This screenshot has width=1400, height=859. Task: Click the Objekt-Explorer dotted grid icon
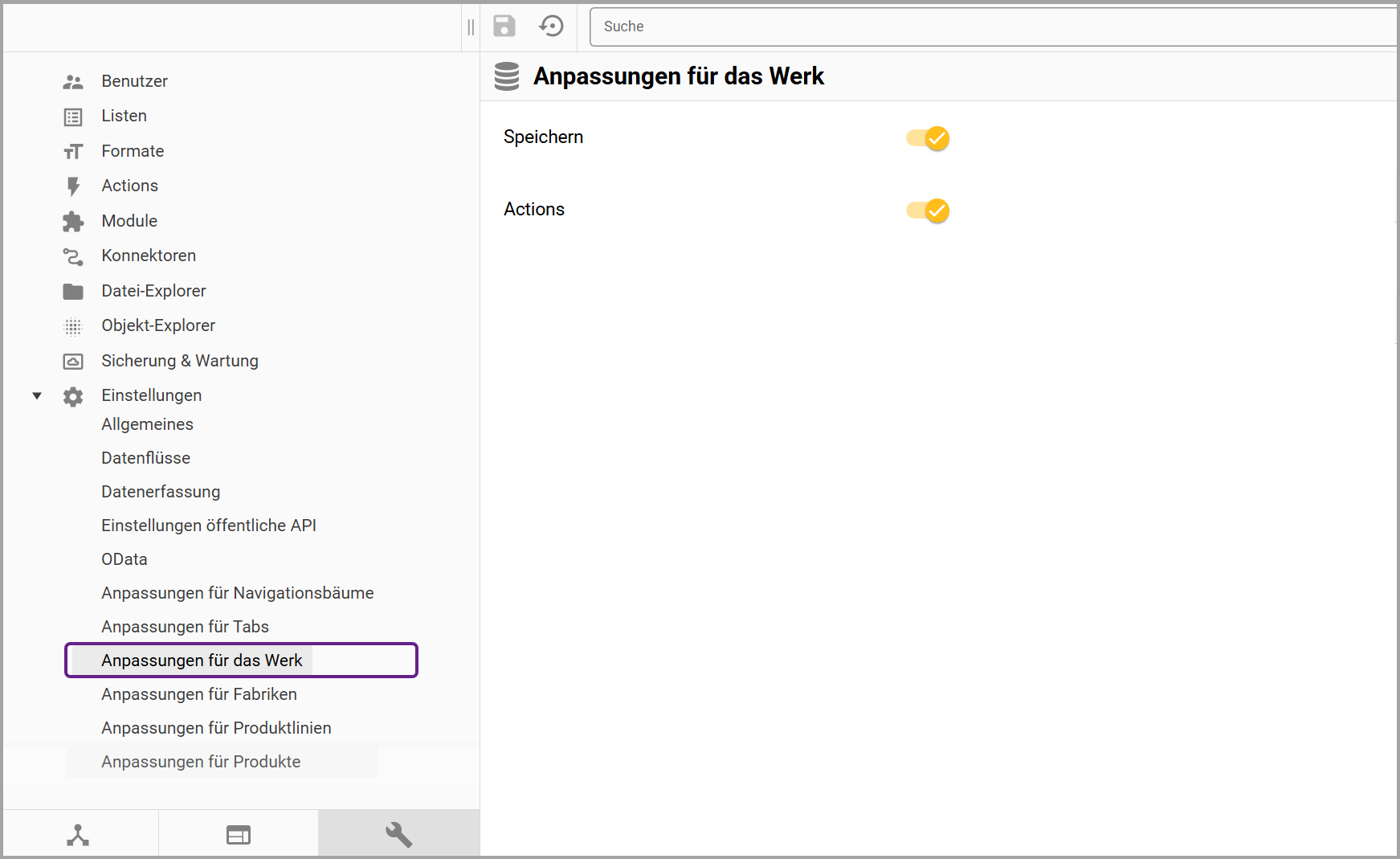tap(73, 326)
